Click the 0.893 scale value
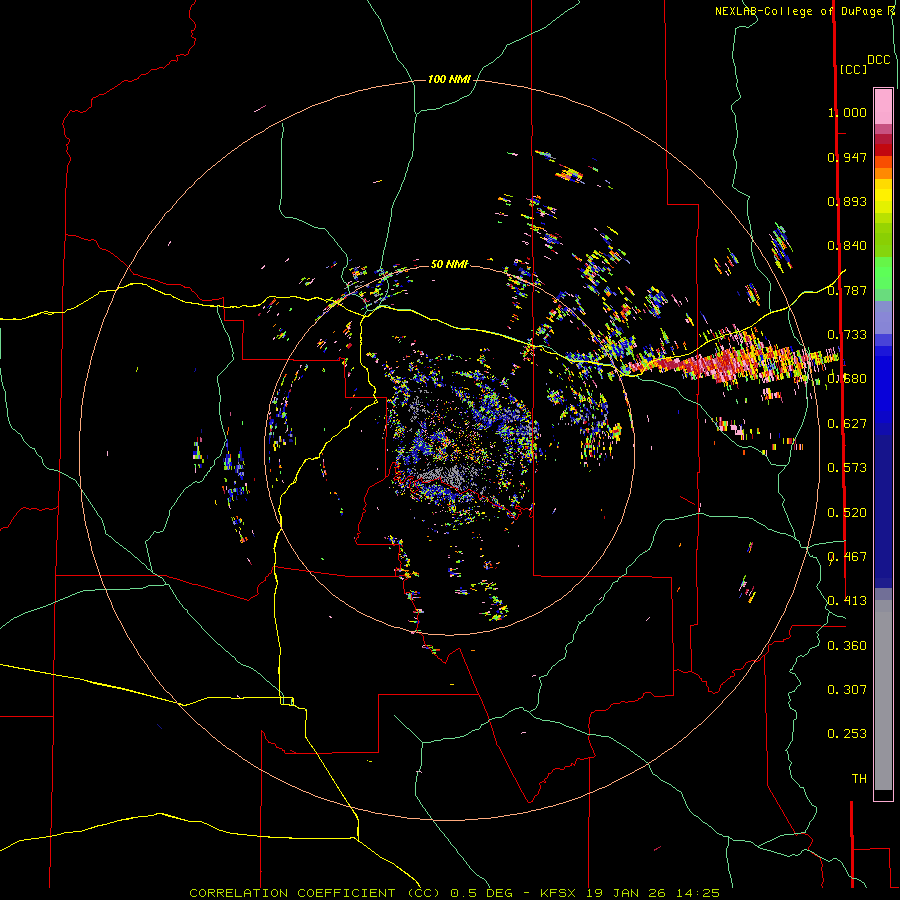This screenshot has height=900, width=900. coord(847,201)
